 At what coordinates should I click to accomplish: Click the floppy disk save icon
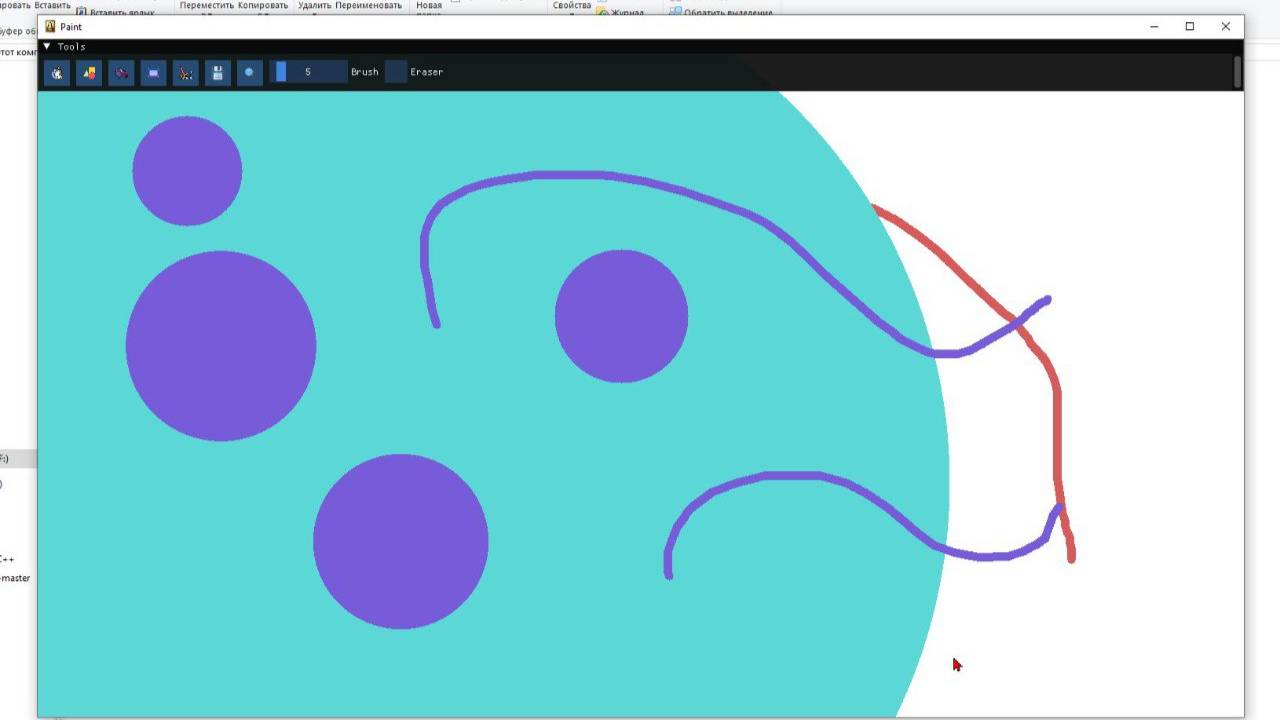[x=217, y=72]
